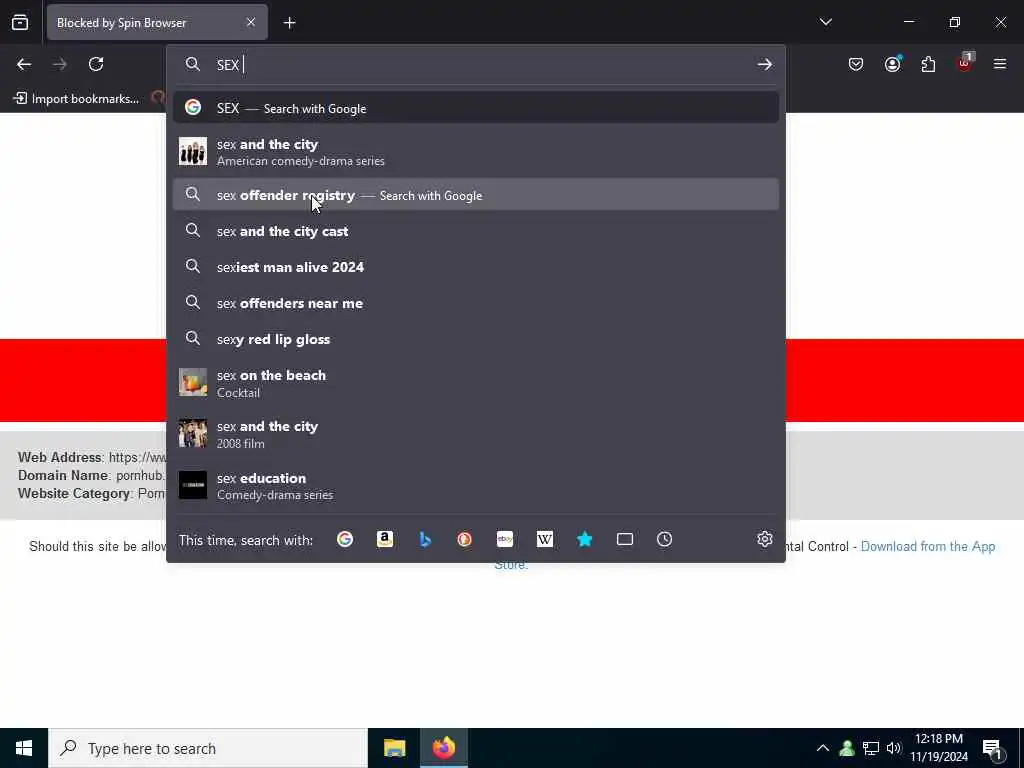The width and height of the screenshot is (1024, 768).
Task: Show hidden system tray icons
Action: pyautogui.click(x=823, y=748)
